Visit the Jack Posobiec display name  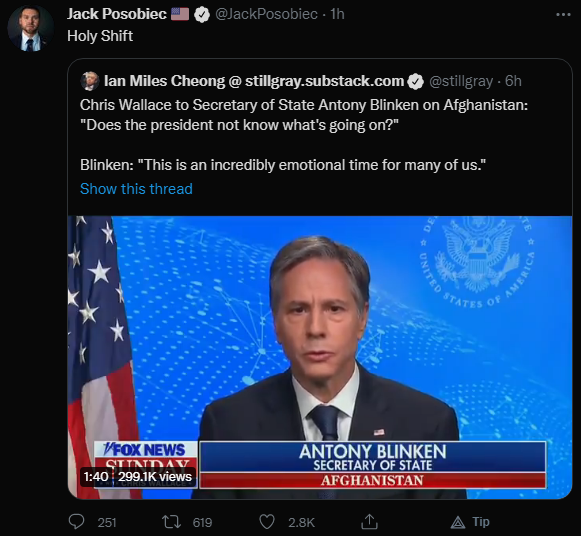coord(117,14)
